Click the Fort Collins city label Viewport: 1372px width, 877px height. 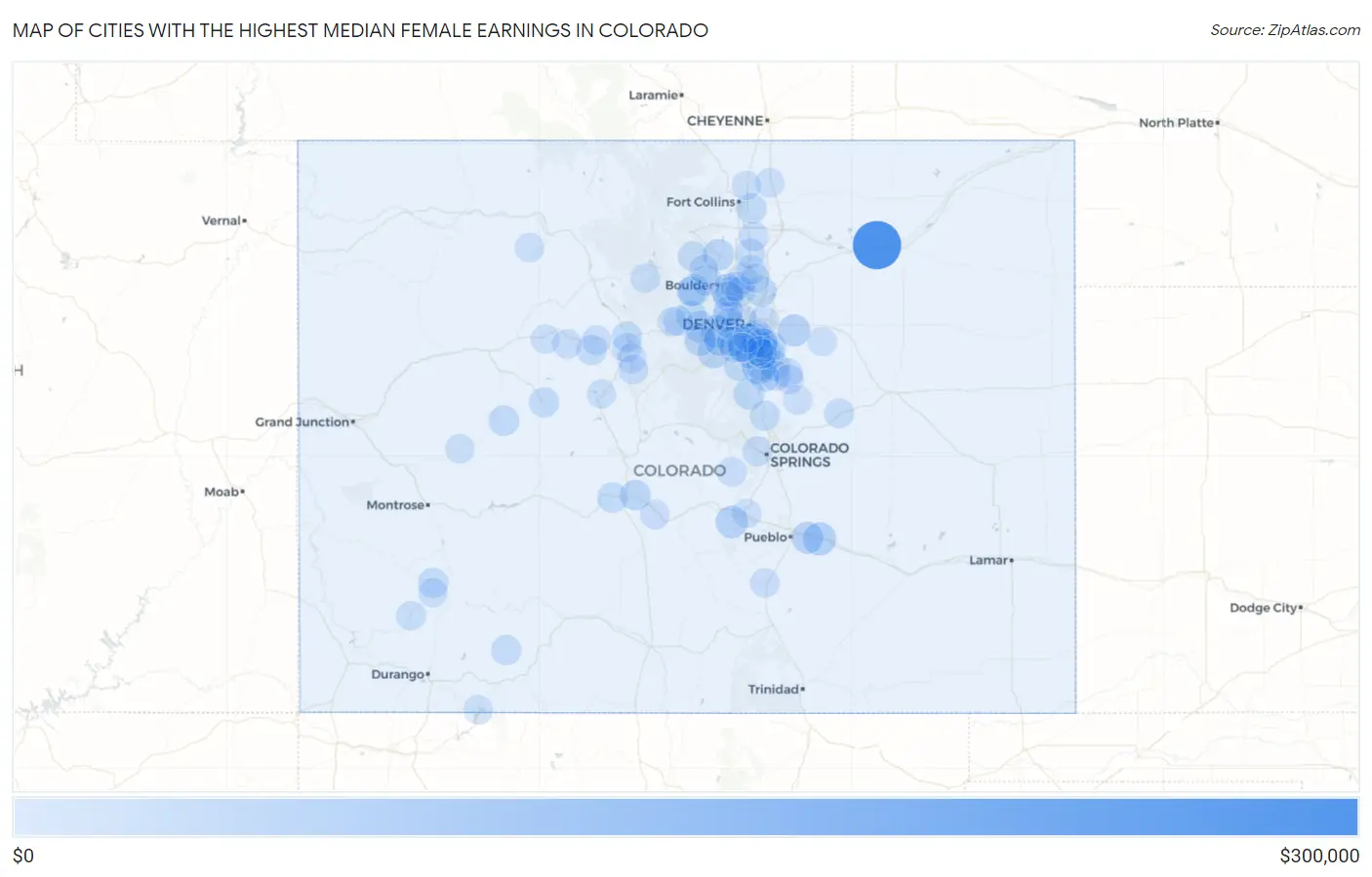pos(701,202)
